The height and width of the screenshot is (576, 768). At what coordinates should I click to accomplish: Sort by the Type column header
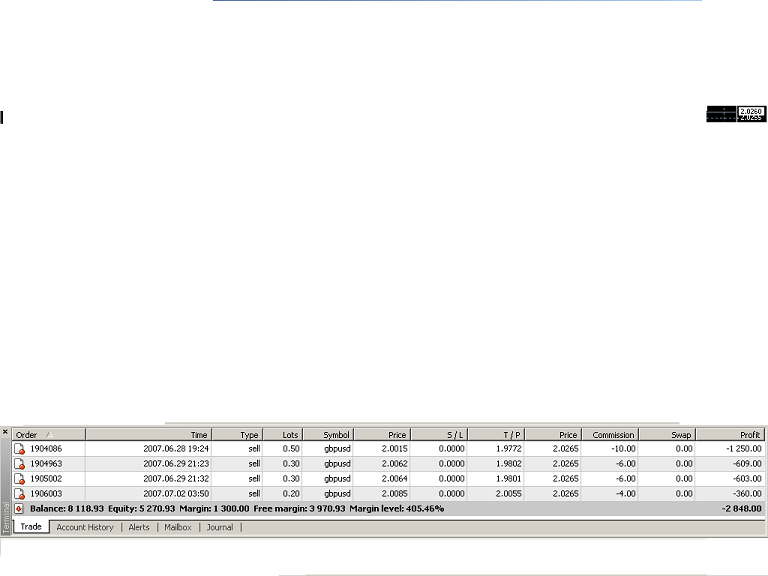pos(238,434)
